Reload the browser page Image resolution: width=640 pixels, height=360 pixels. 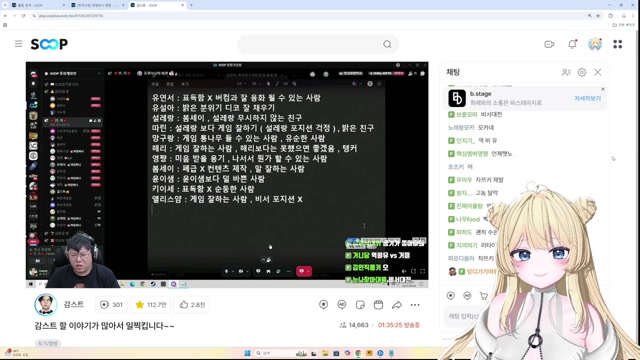pos(23,16)
